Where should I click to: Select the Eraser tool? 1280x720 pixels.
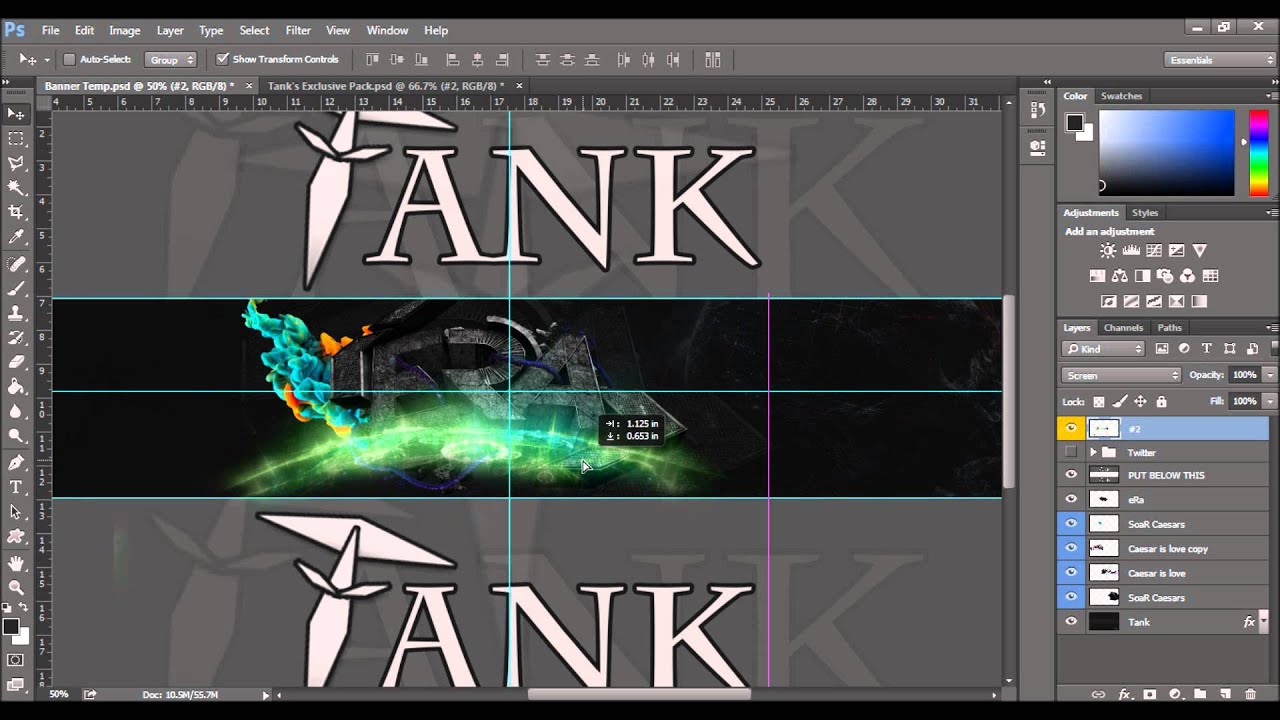point(16,362)
